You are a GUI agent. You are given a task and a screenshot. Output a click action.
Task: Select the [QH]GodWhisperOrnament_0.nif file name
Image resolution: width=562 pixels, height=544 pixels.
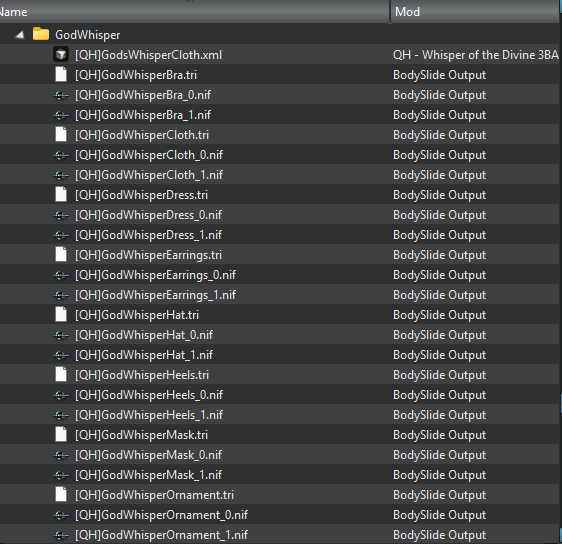tap(161, 515)
